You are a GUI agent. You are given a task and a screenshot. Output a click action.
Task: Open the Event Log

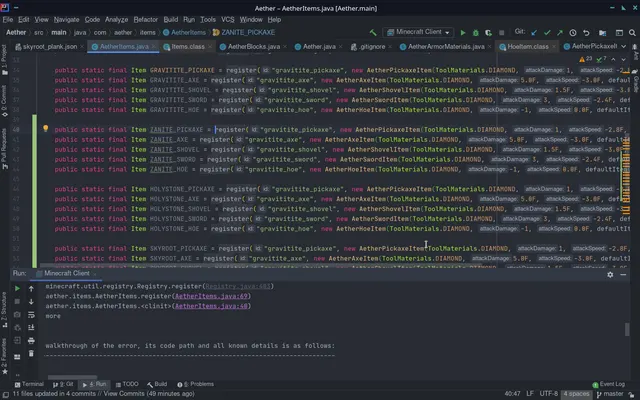point(609,384)
